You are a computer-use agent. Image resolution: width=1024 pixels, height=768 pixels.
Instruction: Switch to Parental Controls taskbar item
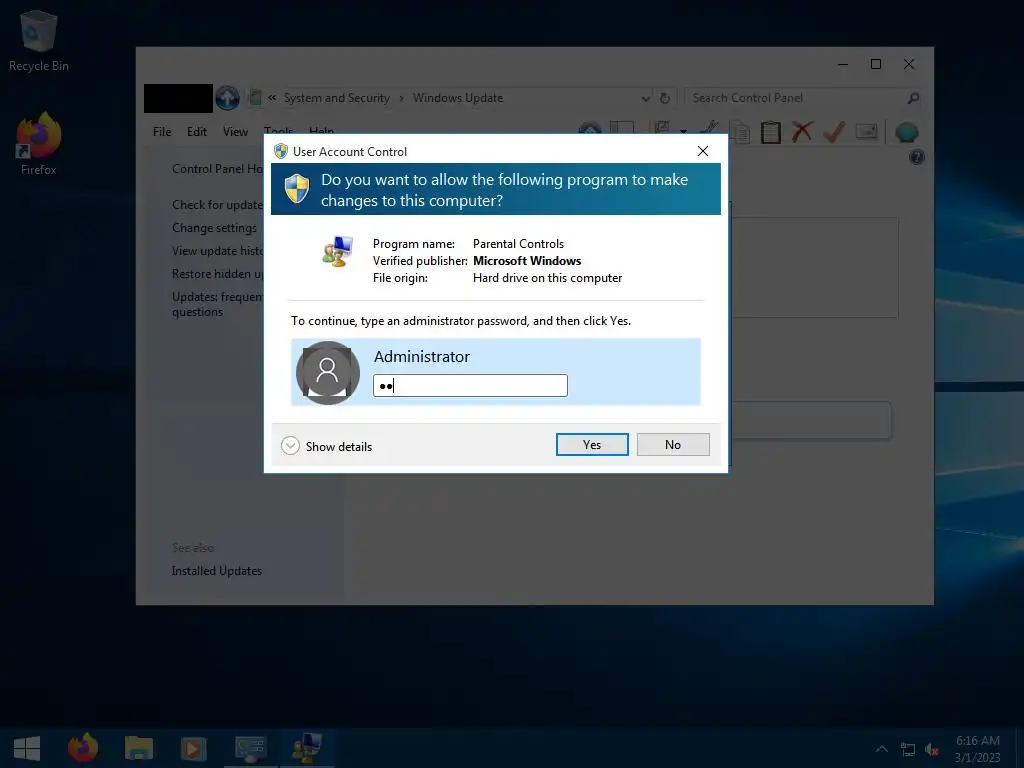pos(306,748)
